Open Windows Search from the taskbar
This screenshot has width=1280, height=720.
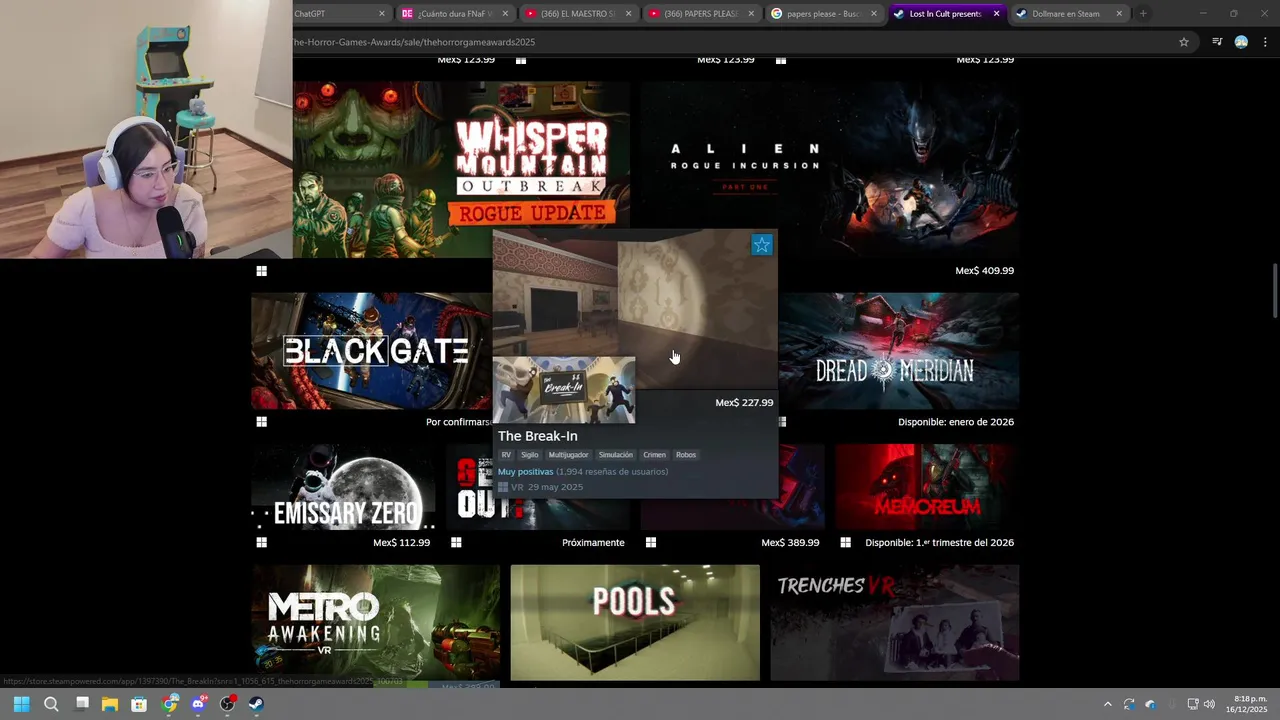51,704
